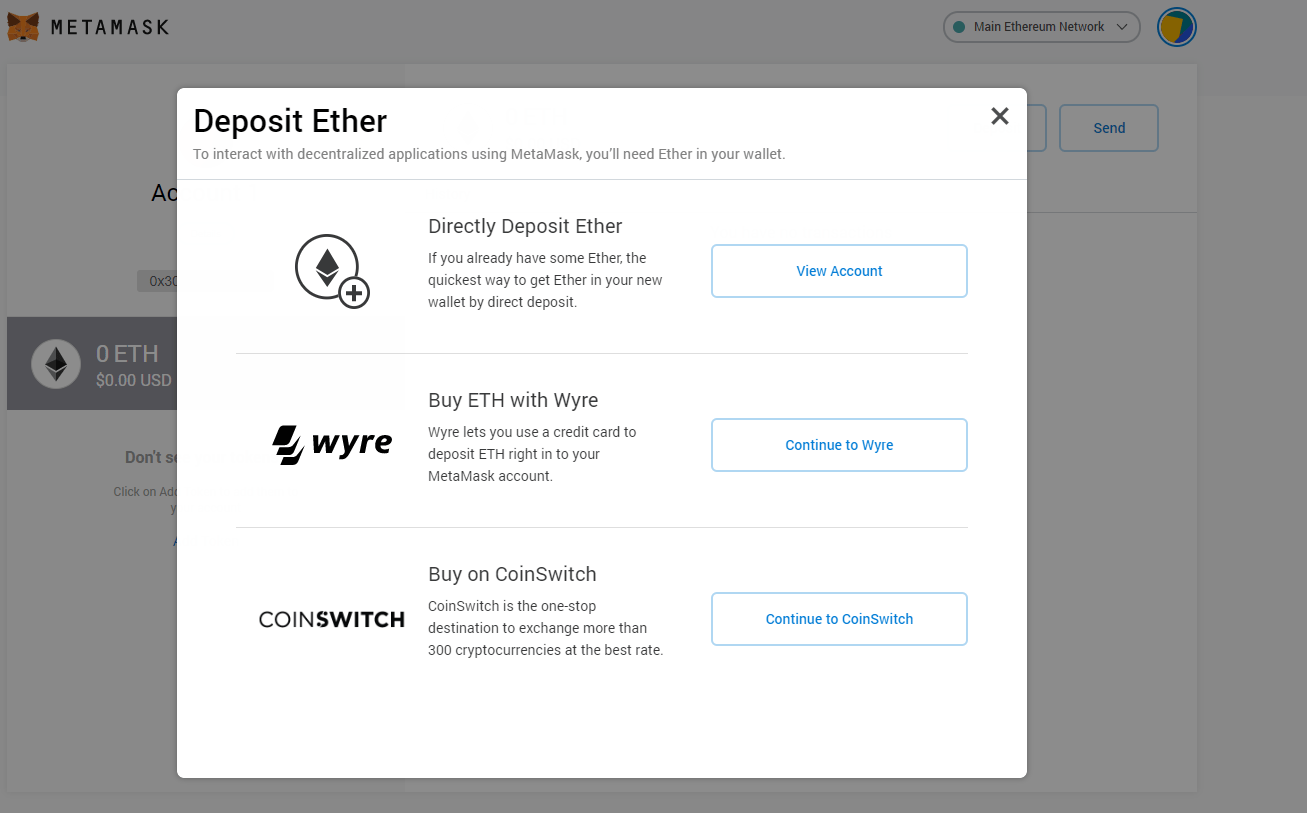Screen dimensions: 1307x813
Task: Select Continue to CoinSwitch
Action: pyautogui.click(x=839, y=619)
